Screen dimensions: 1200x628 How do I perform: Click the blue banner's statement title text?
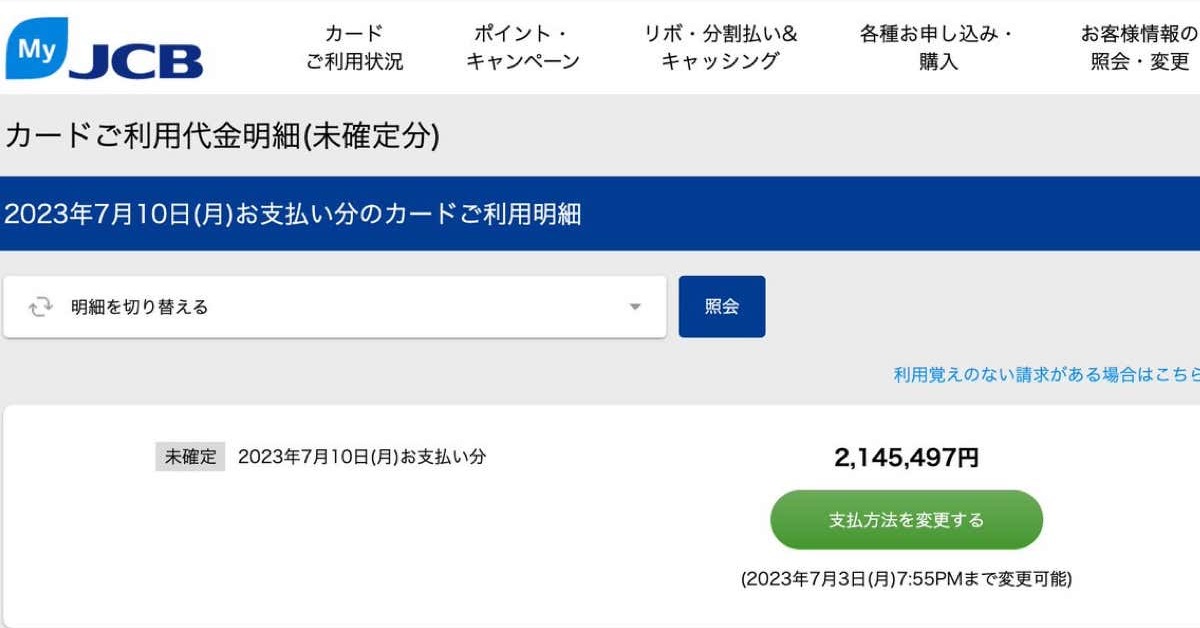tap(293, 214)
